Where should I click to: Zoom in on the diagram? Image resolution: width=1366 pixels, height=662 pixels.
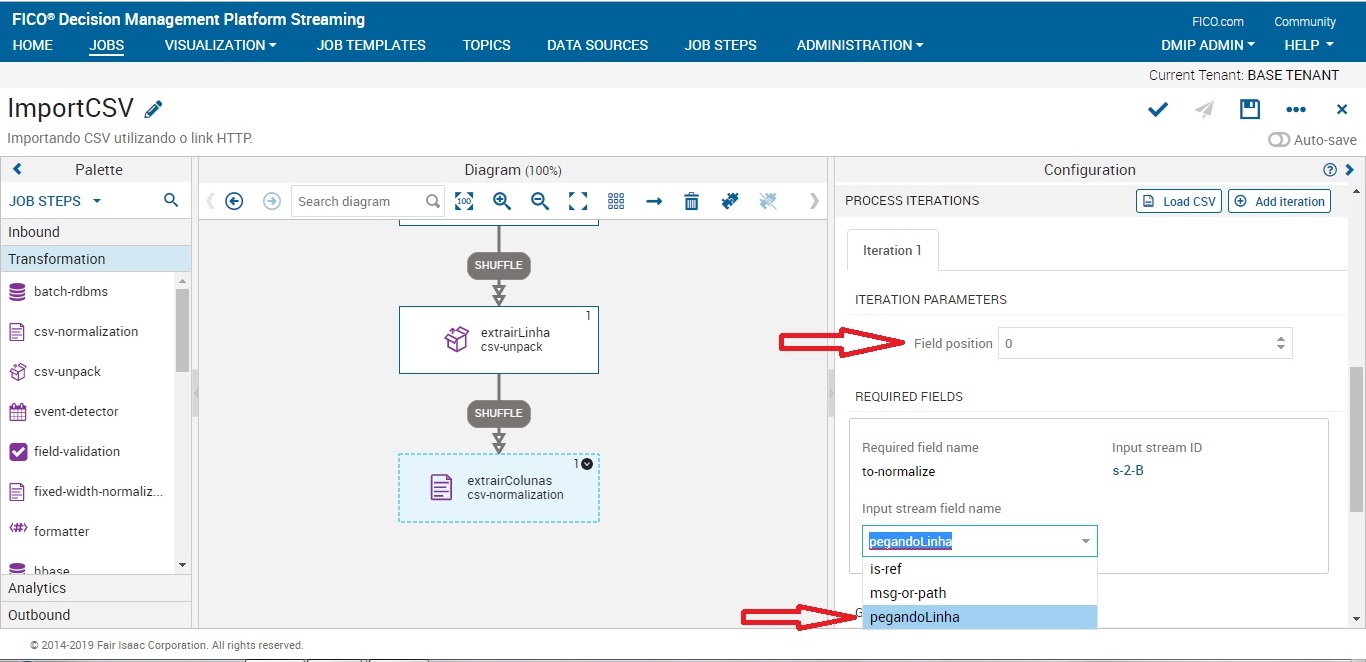[501, 201]
